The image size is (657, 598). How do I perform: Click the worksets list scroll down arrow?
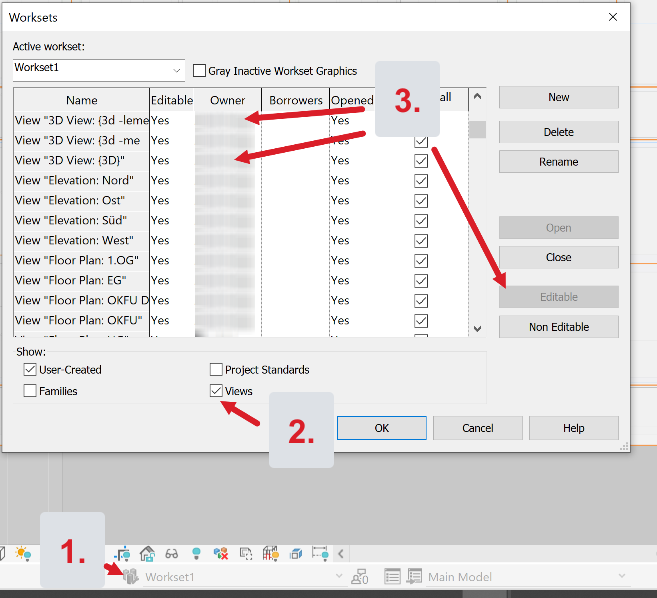[x=477, y=329]
